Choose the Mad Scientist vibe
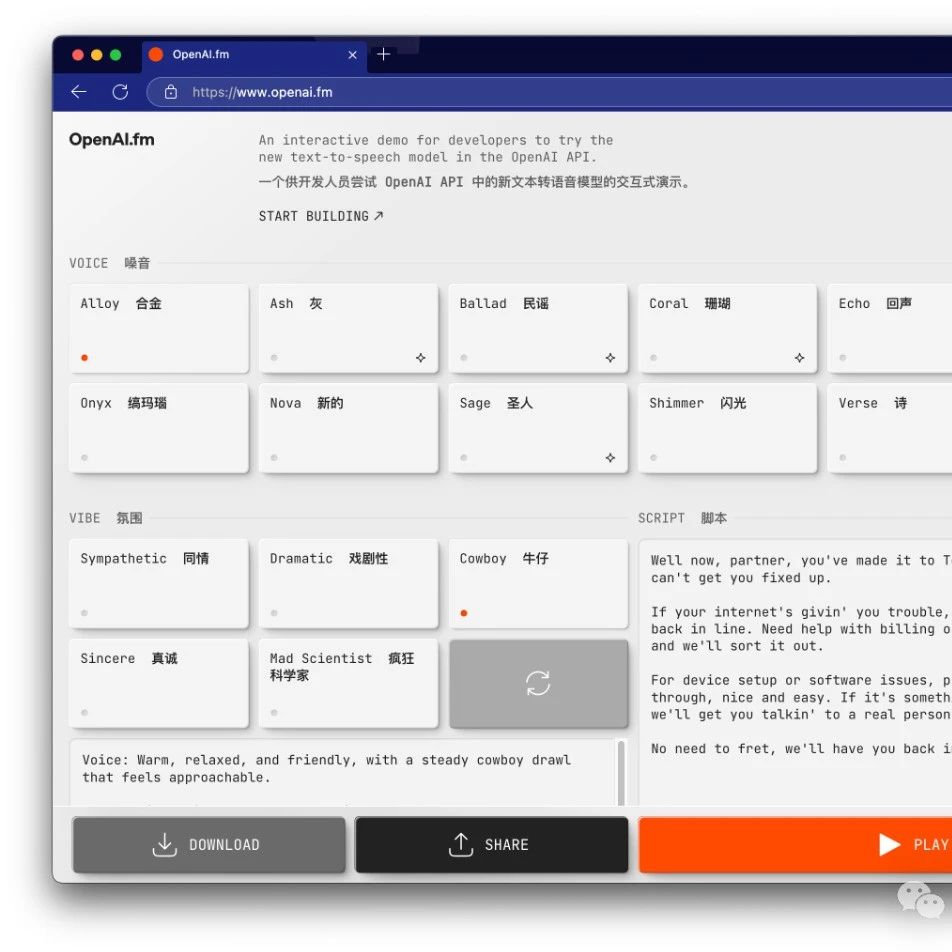The image size is (952, 952). point(348,683)
